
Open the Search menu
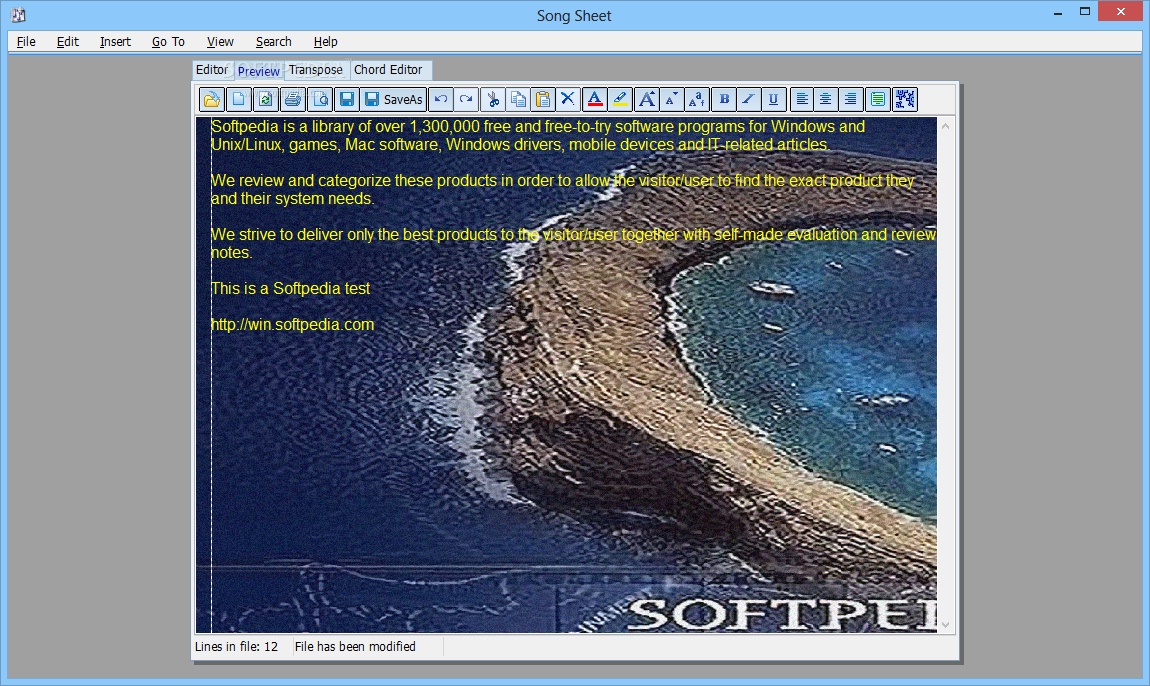coord(274,42)
